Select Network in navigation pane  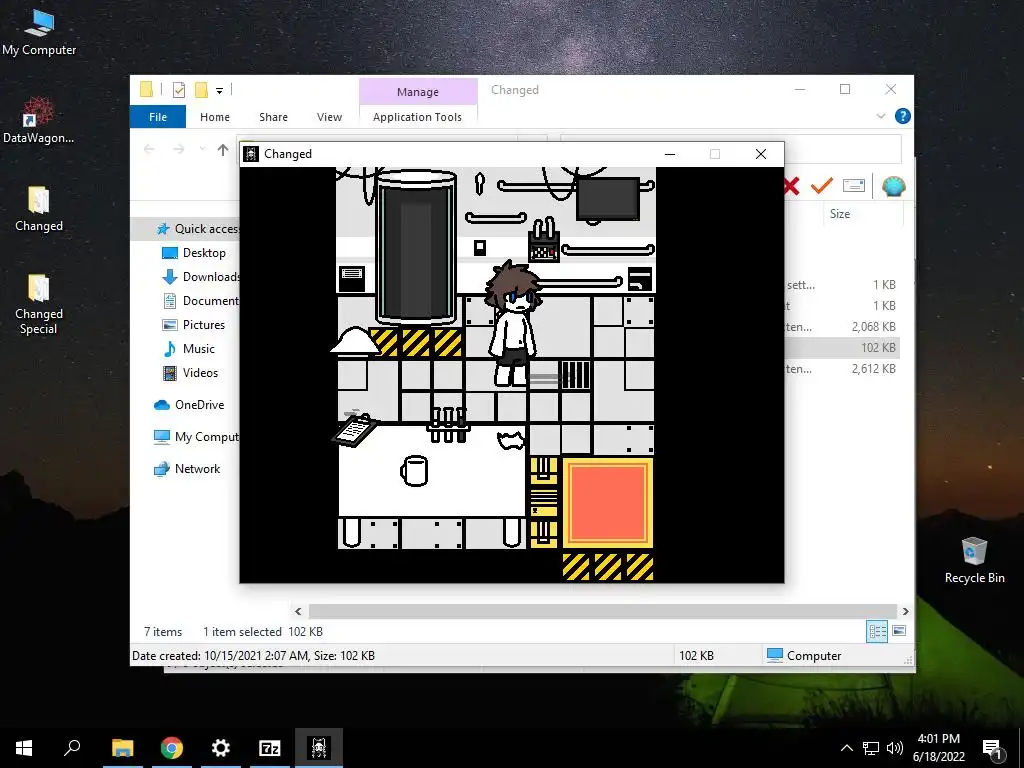[187, 469]
